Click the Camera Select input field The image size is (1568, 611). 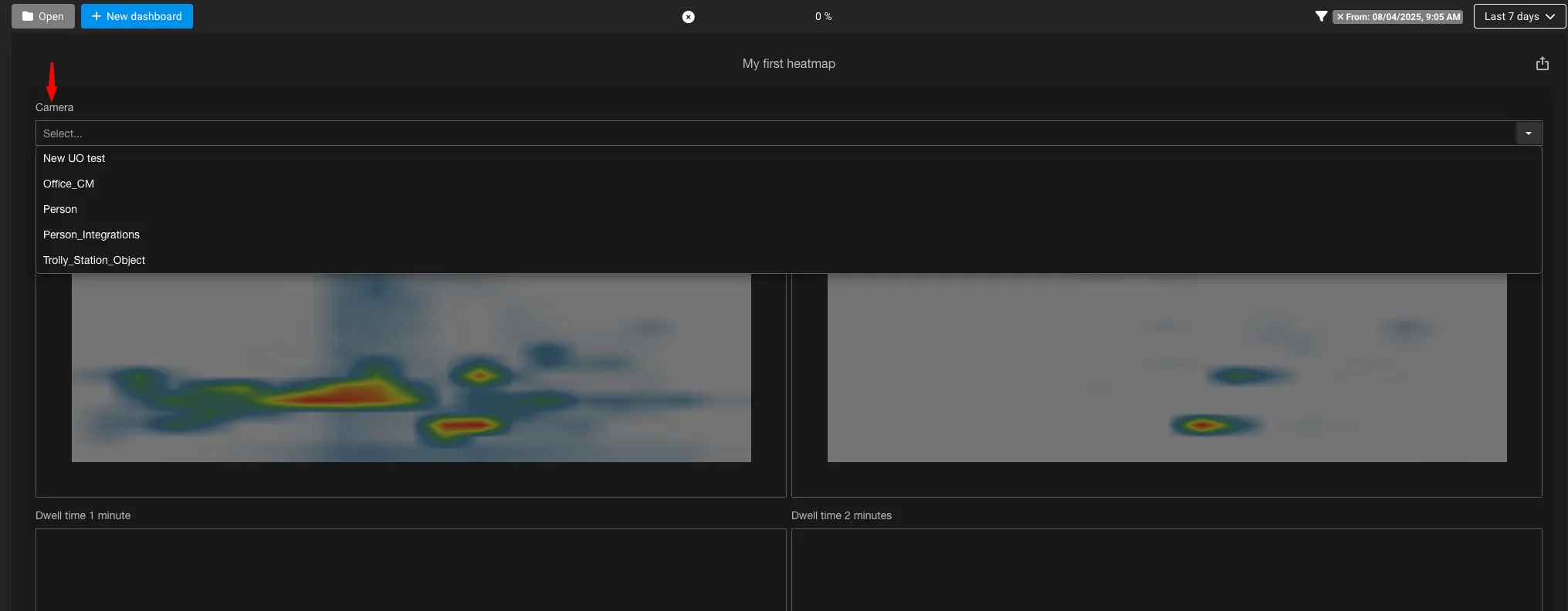[776, 133]
